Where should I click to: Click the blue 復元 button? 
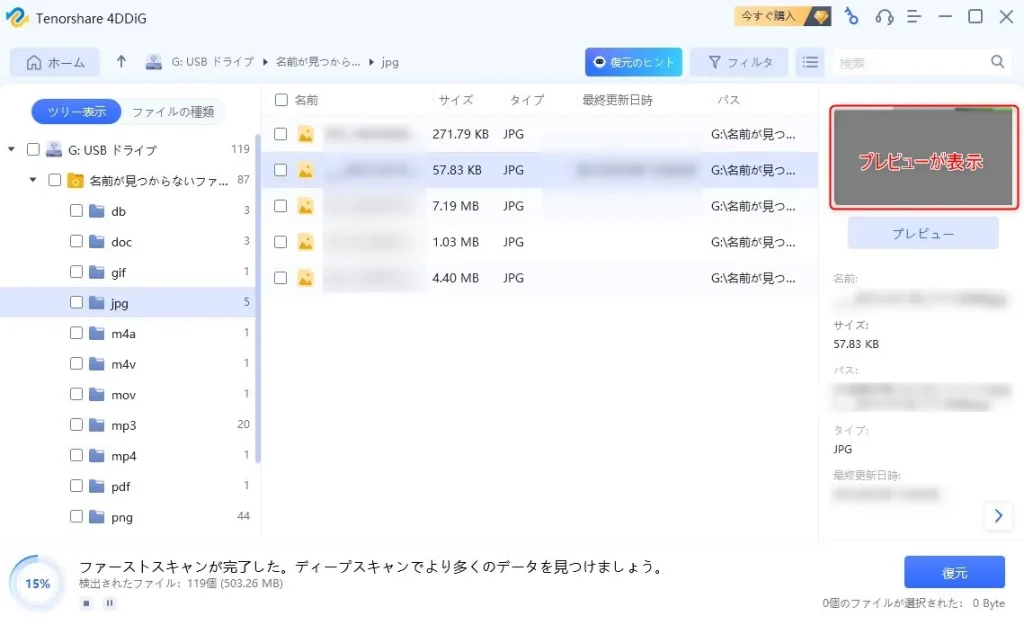tap(954, 573)
